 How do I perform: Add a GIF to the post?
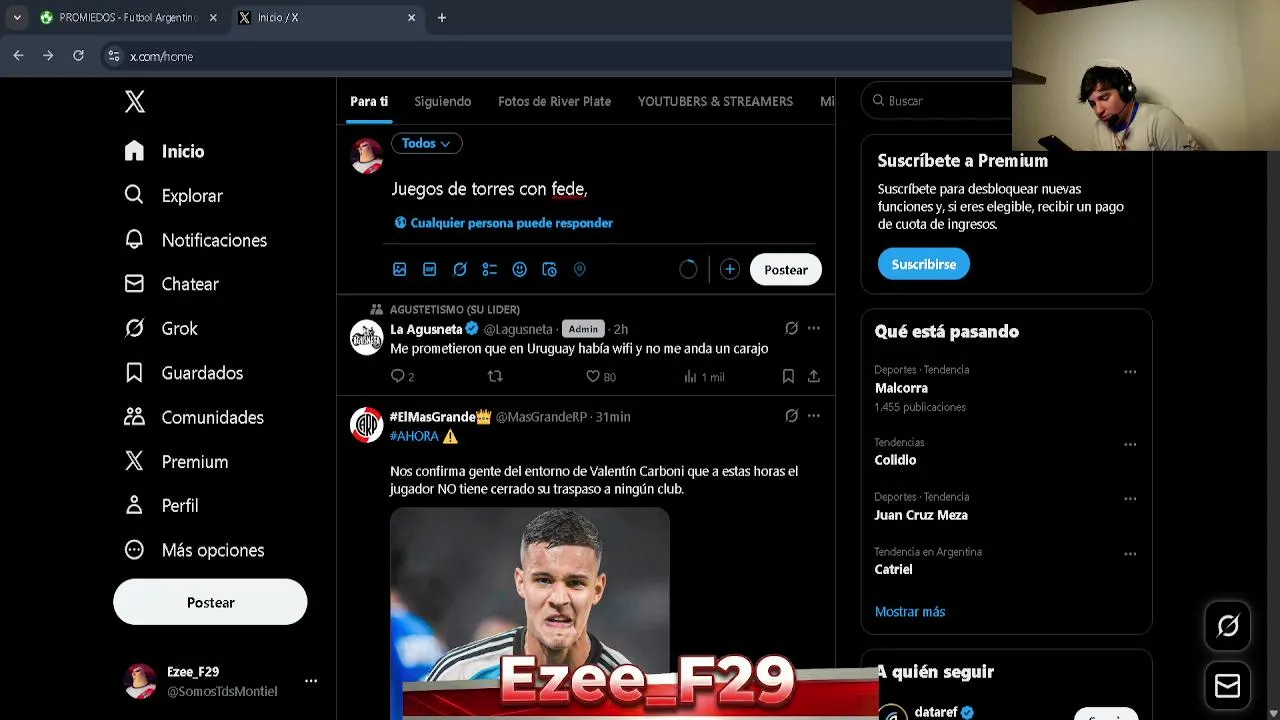(430, 269)
